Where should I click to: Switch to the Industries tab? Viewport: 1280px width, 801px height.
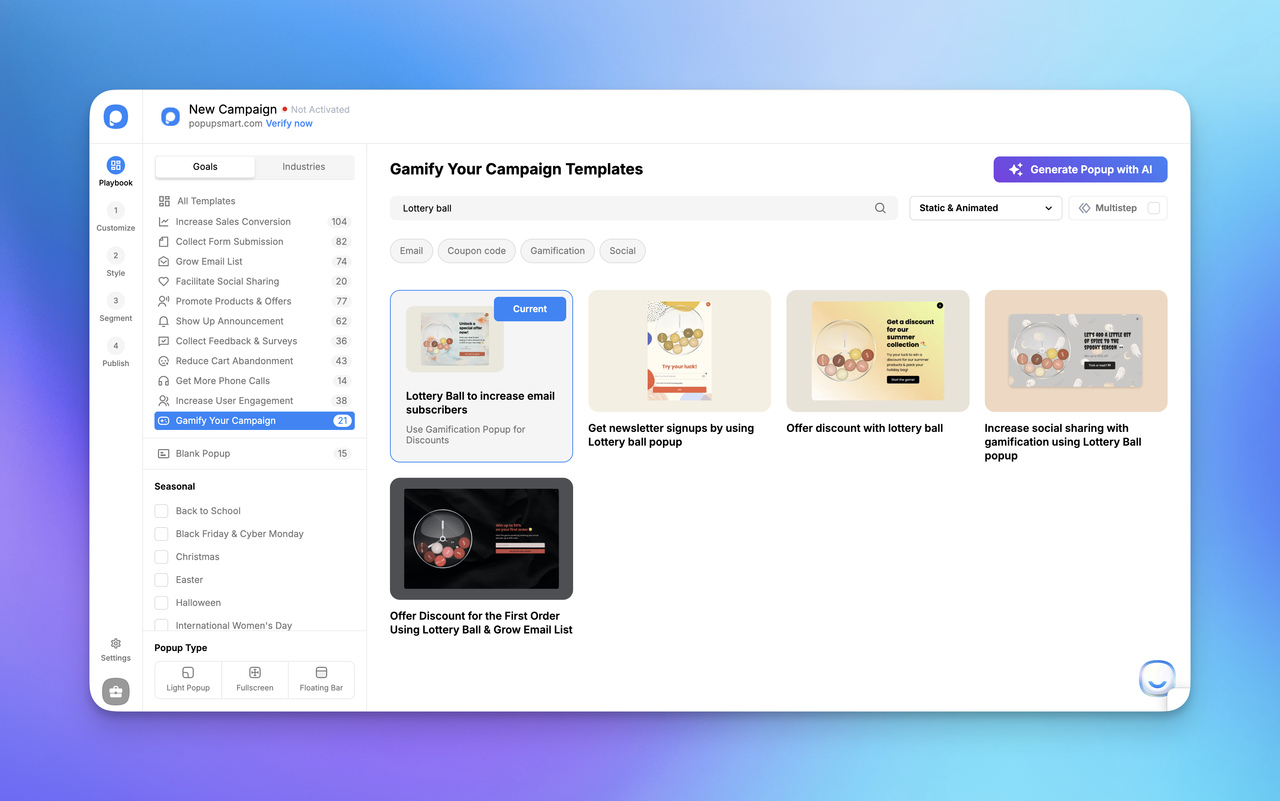303,167
